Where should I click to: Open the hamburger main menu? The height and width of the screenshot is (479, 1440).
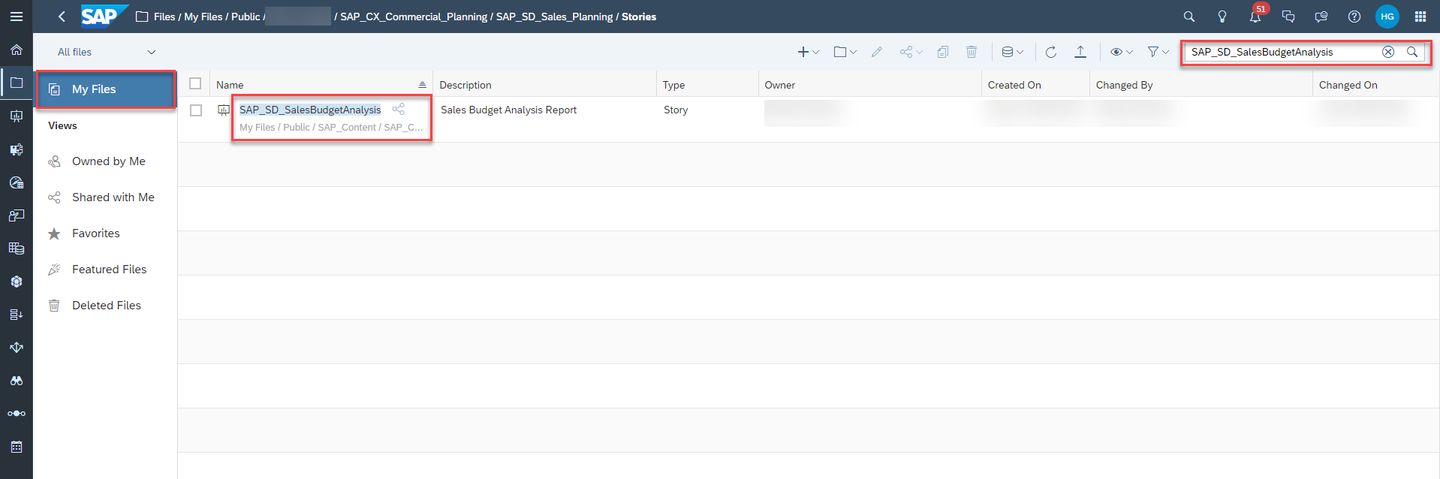(x=16, y=17)
